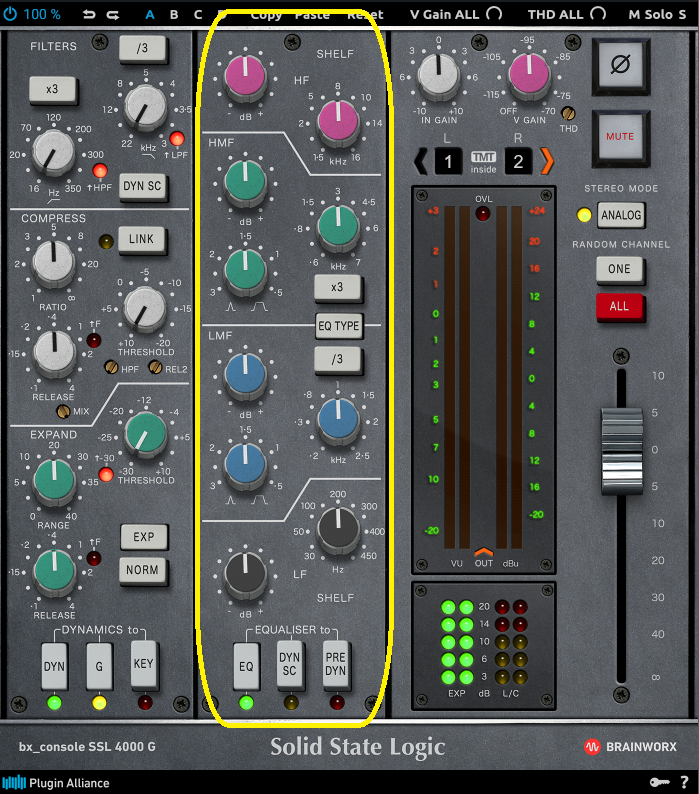
Task: Click the red ALL button
Action: click(619, 306)
